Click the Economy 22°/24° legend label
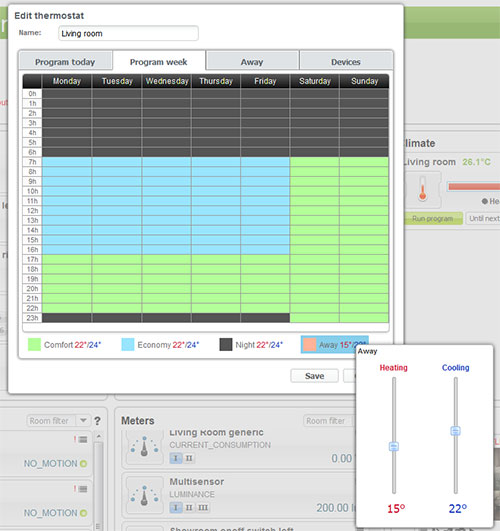The height and width of the screenshot is (531, 500). [168, 345]
